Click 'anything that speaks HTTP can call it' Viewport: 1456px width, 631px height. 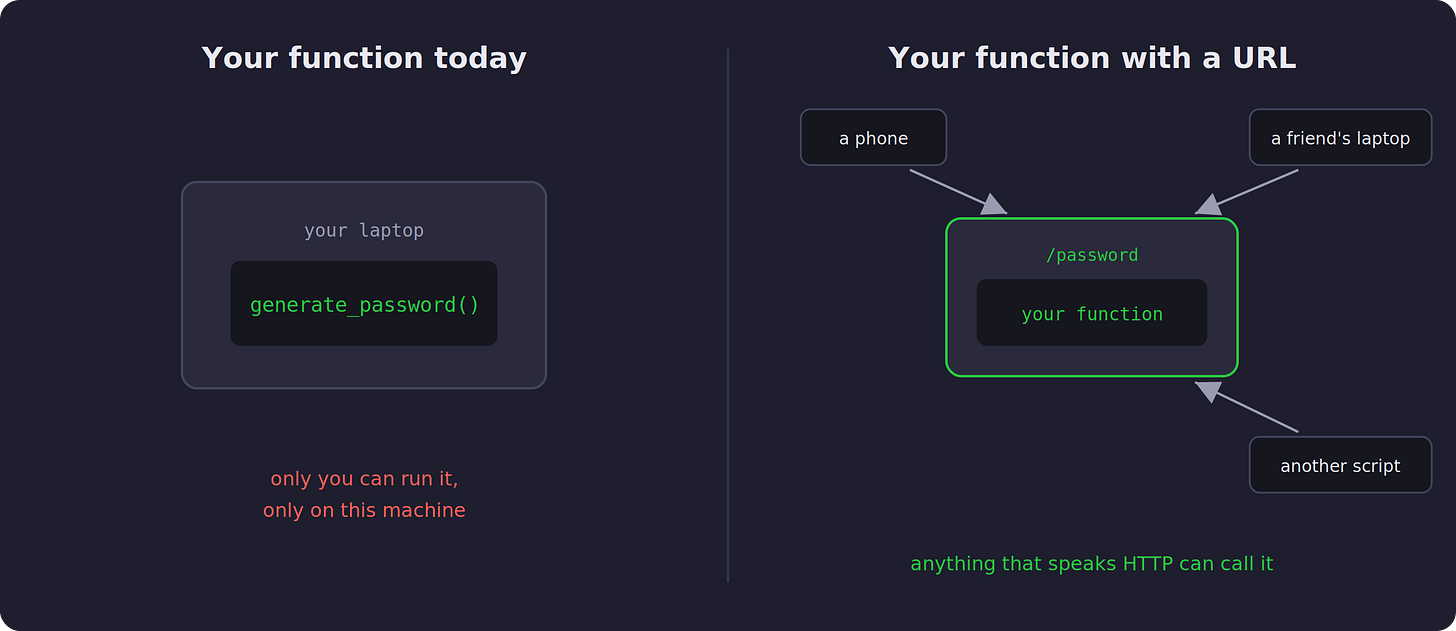coord(1092,564)
